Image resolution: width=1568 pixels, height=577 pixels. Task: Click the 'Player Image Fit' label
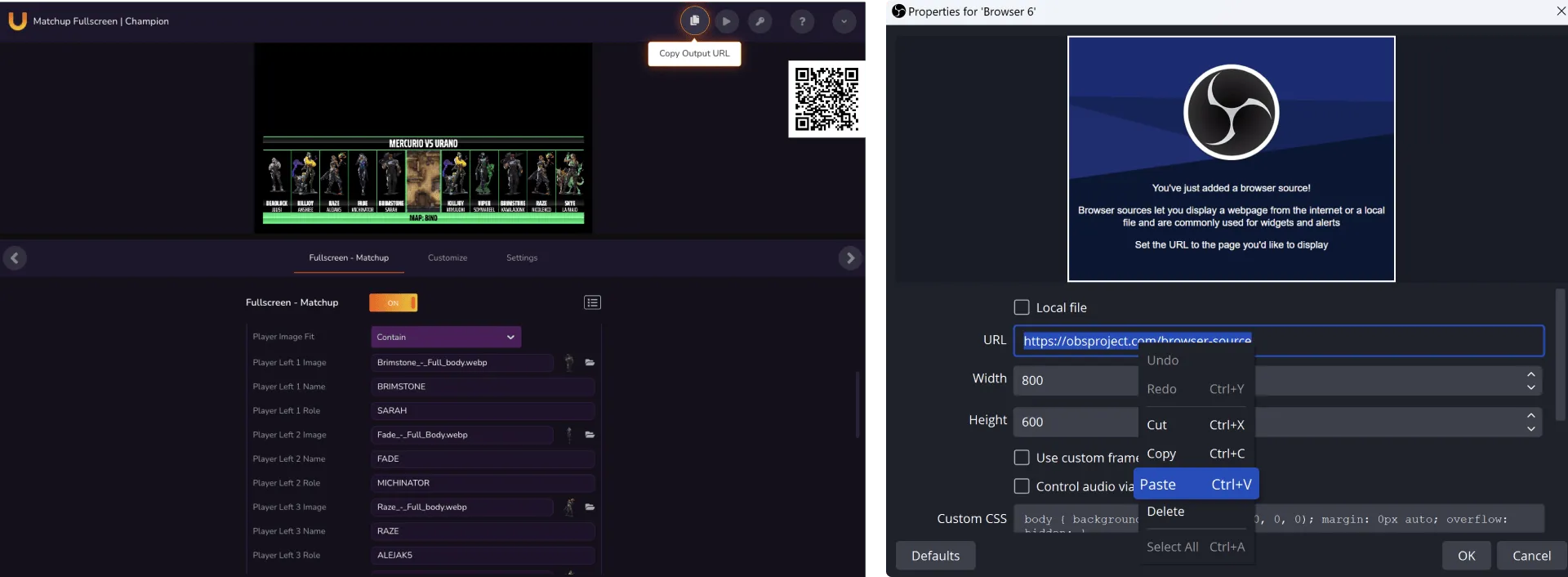point(283,337)
